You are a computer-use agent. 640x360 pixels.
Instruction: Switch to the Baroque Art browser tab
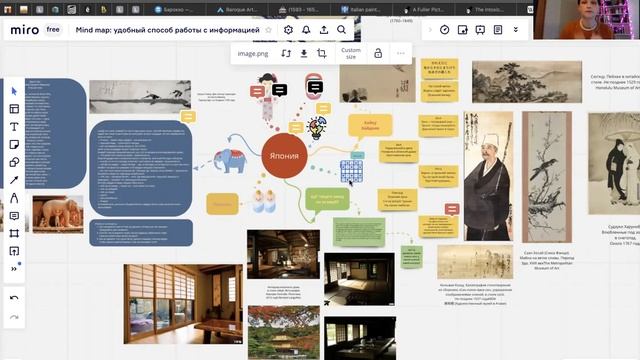238,9
